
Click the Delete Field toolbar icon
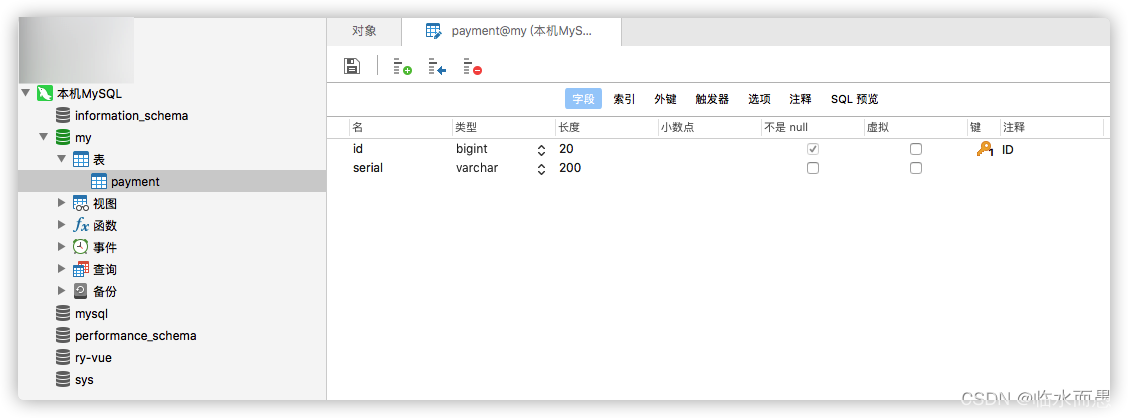pyautogui.click(x=473, y=67)
